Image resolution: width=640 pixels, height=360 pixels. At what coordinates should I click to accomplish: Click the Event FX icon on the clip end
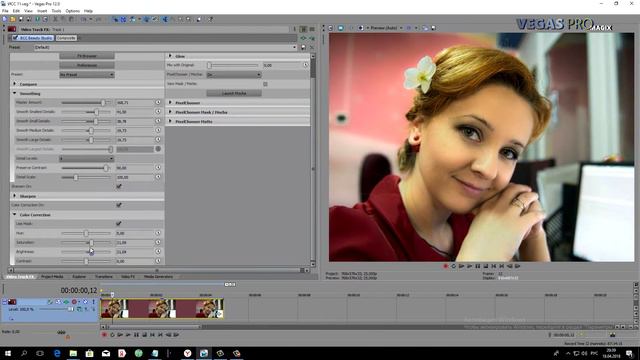(219, 314)
